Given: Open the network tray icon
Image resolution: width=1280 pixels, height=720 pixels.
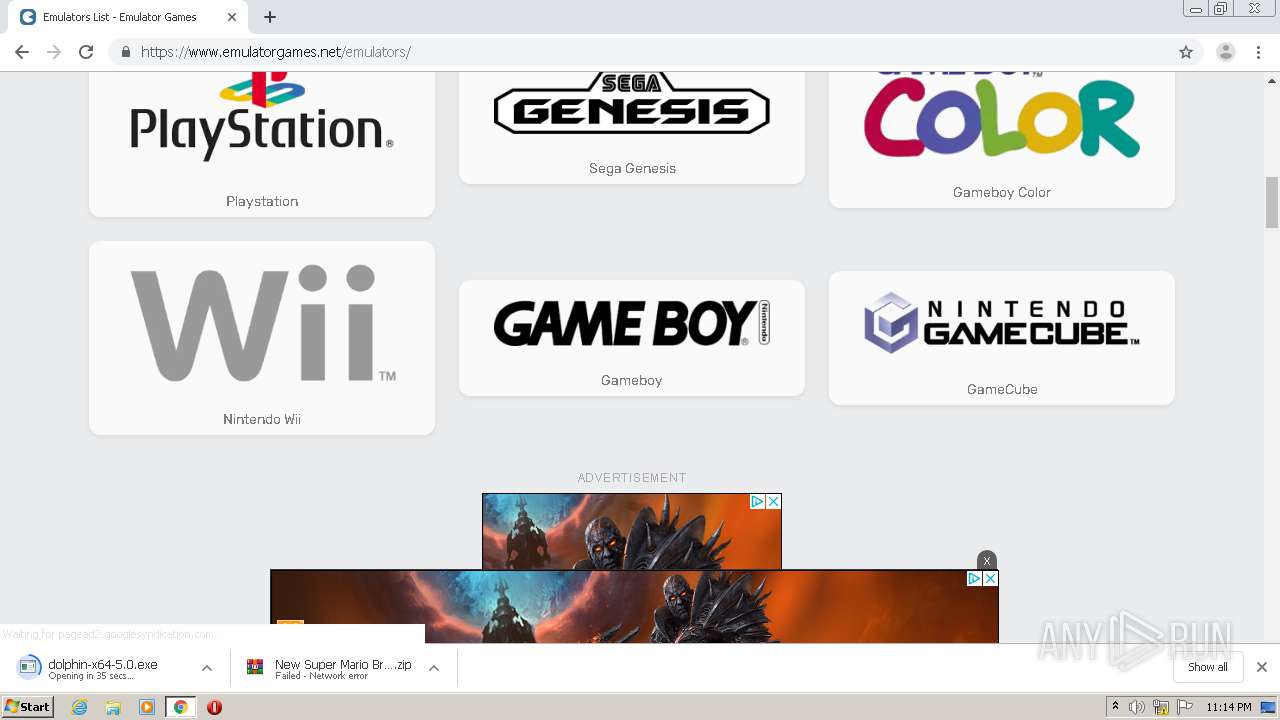Looking at the screenshot, I should tap(1161, 707).
